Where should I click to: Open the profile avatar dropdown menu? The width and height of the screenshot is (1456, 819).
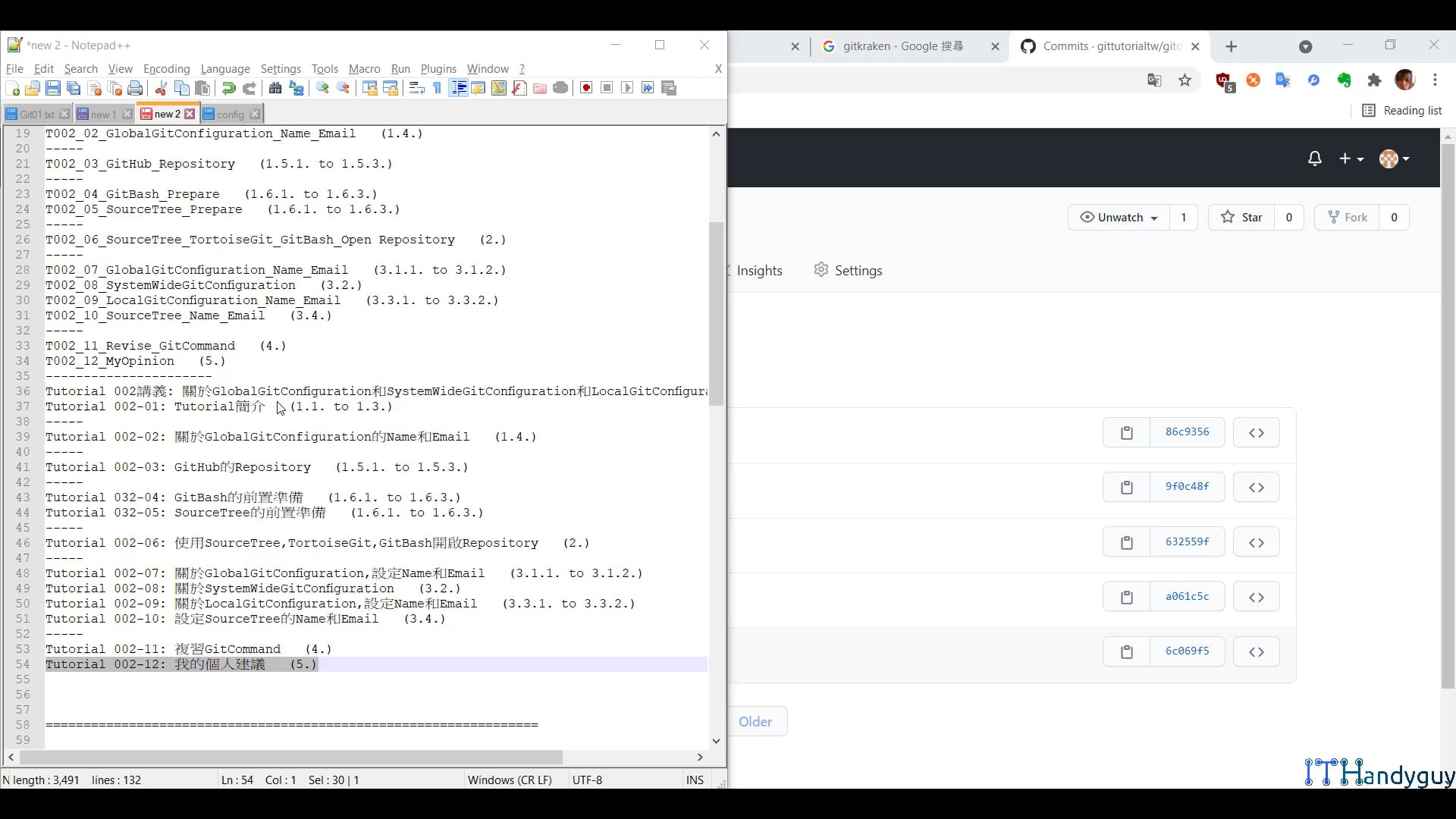1394,158
